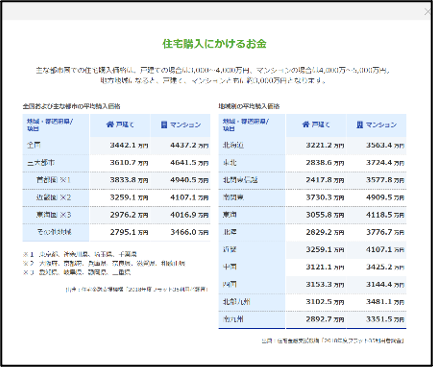
Task: Click the value 4641.5 万円
Action: point(189,163)
